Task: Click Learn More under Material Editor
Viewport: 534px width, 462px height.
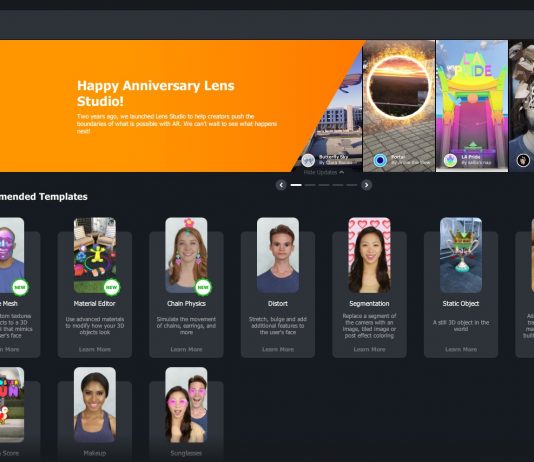Action: tap(95, 349)
